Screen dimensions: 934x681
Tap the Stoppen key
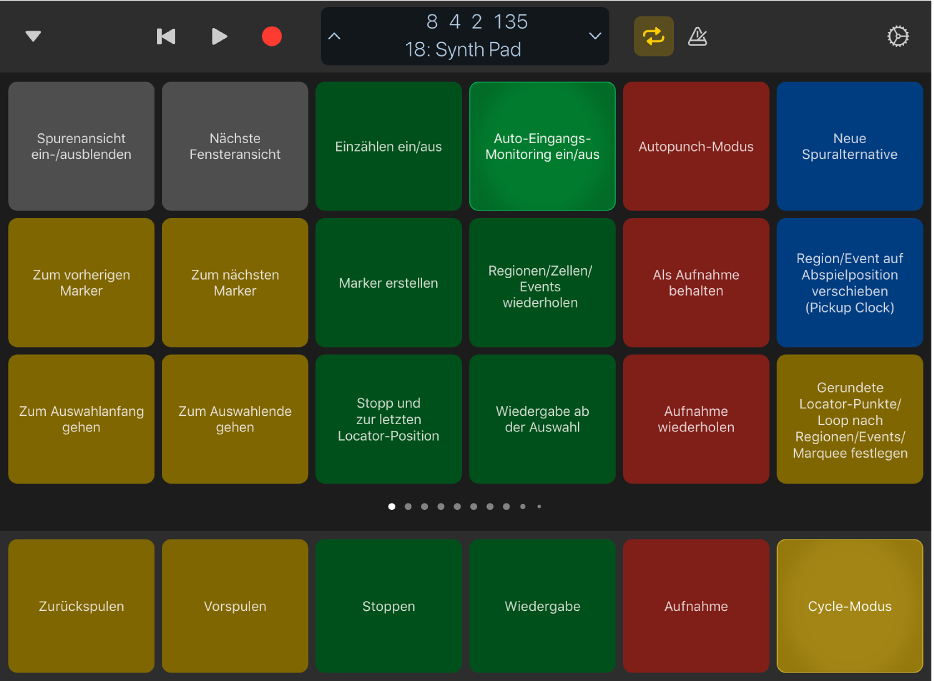click(x=388, y=606)
